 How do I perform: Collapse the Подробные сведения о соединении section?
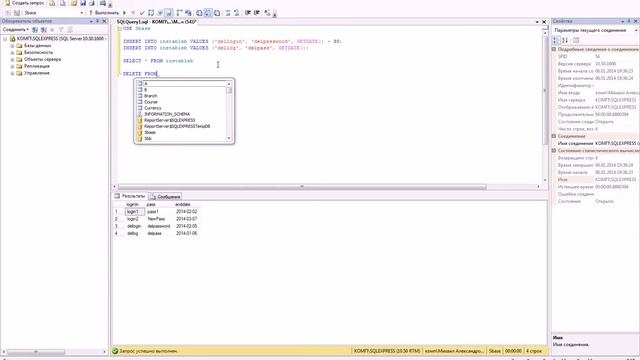[x=554, y=49]
